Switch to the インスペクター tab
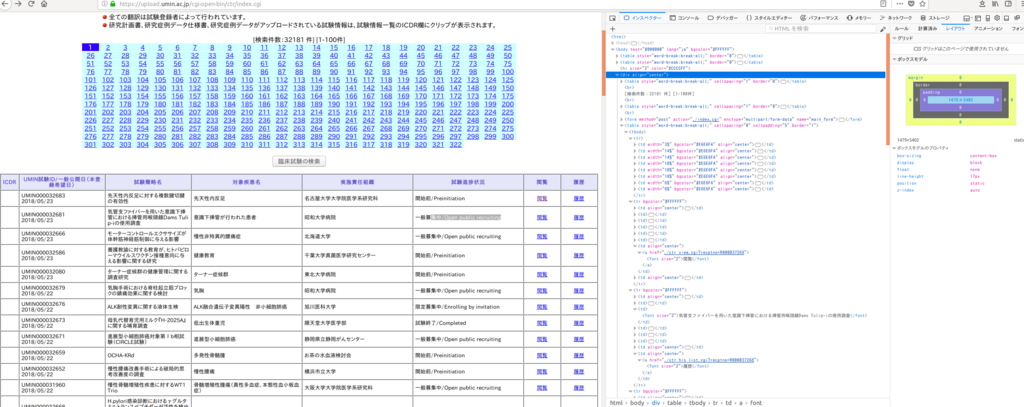 tap(643, 18)
